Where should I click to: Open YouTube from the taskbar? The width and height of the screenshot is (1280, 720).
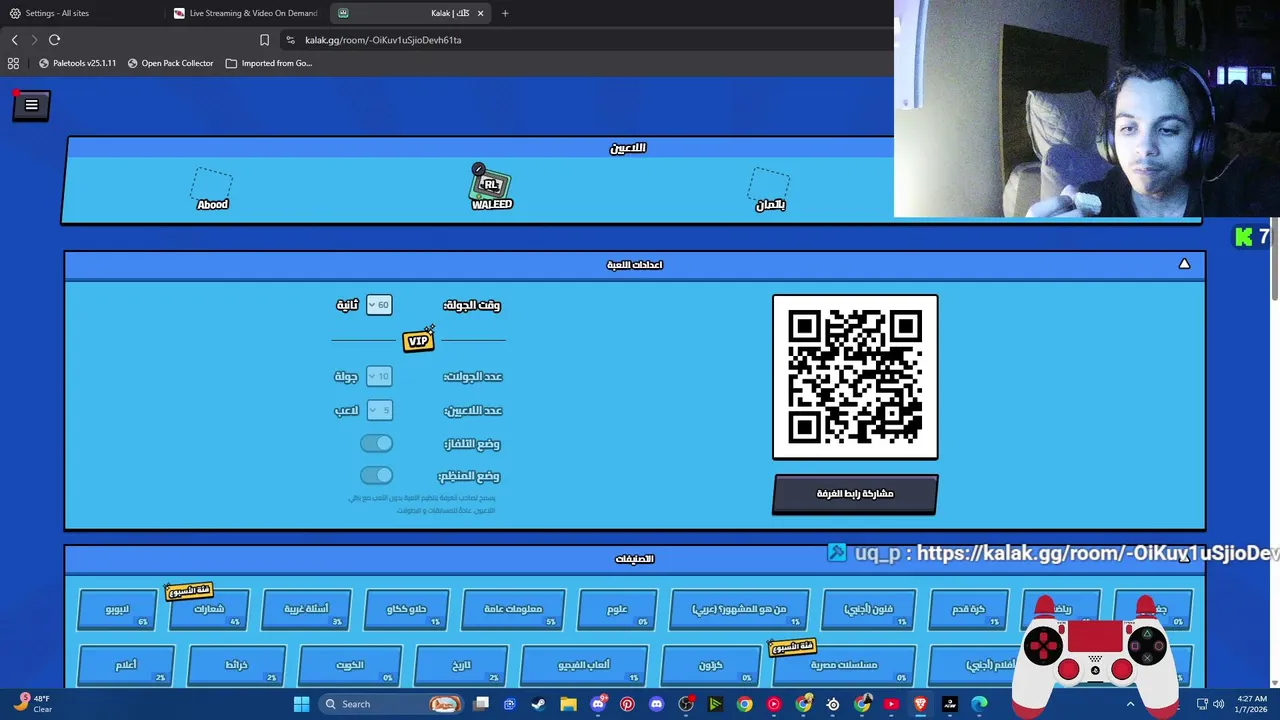pyautogui.click(x=891, y=704)
